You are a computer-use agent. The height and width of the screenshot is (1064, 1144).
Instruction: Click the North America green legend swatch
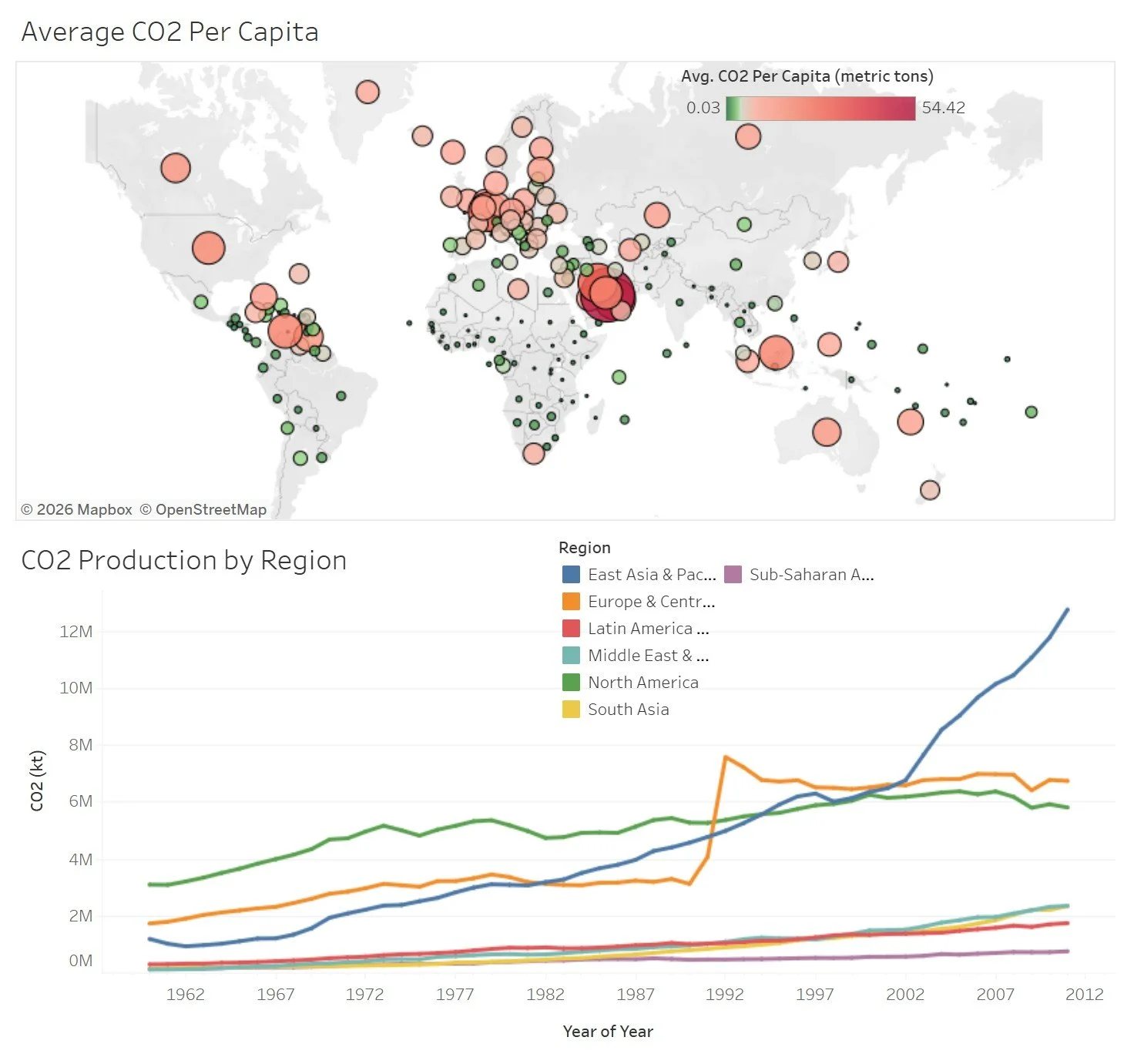point(571,682)
